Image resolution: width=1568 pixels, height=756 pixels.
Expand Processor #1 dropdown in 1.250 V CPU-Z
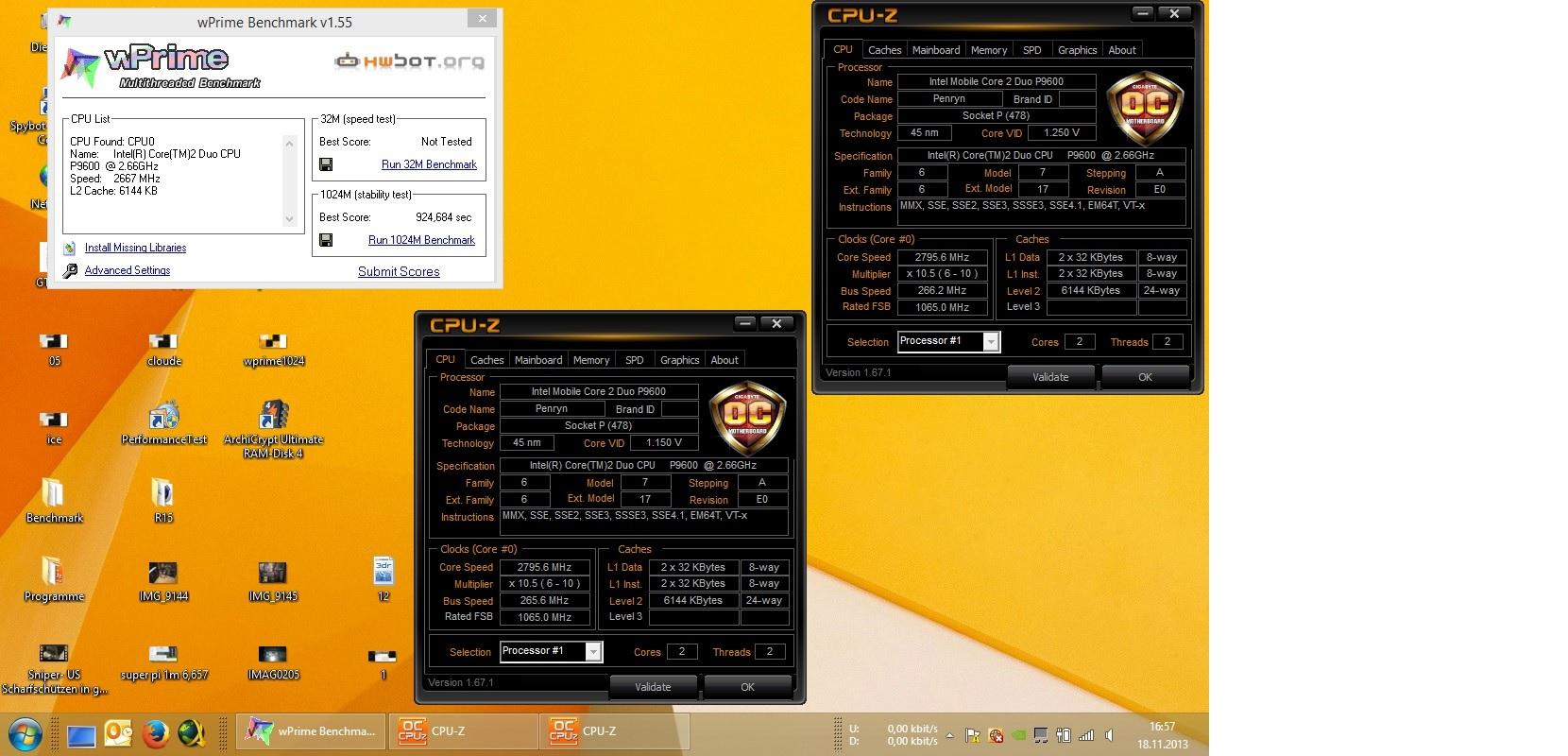pyautogui.click(x=991, y=342)
